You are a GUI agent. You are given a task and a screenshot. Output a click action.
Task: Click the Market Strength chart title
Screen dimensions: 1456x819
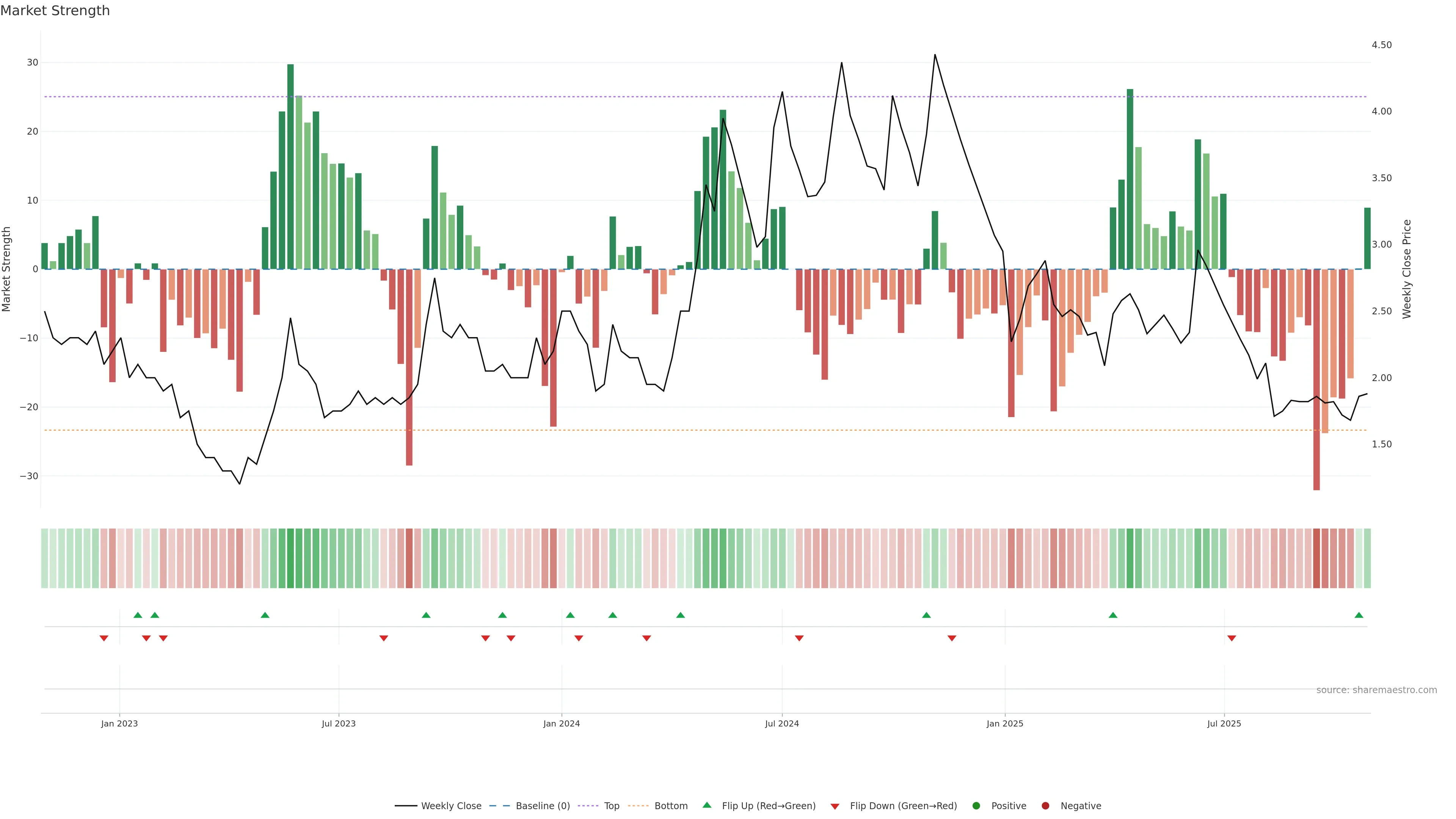pyautogui.click(x=55, y=11)
